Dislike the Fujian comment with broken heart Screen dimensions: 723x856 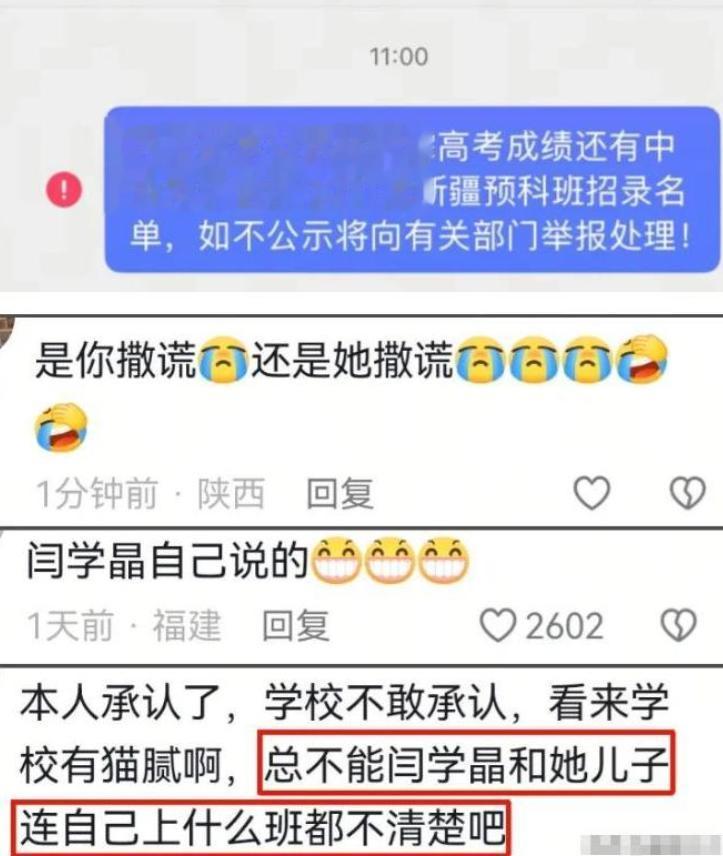(679, 625)
